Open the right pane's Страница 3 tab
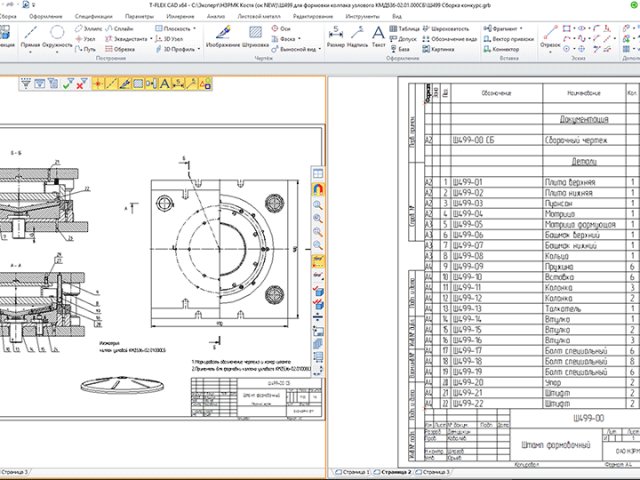Viewport: 640px width, 480px height. point(433,472)
